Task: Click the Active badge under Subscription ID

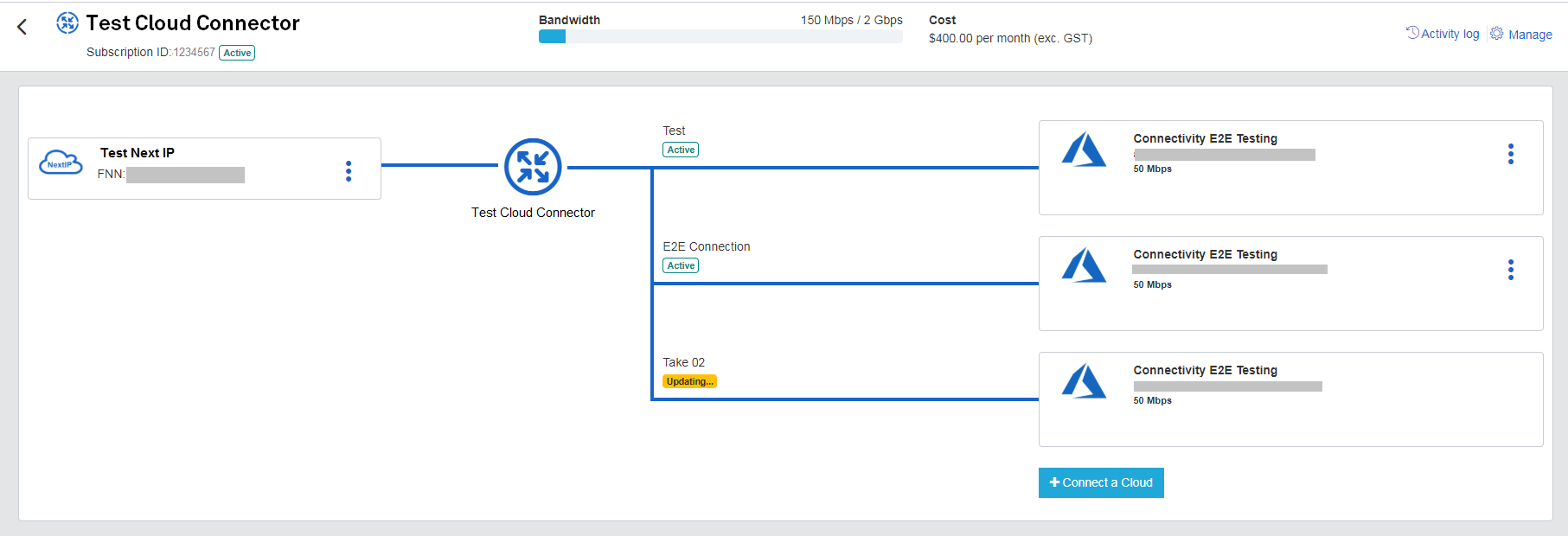Action: [x=237, y=53]
